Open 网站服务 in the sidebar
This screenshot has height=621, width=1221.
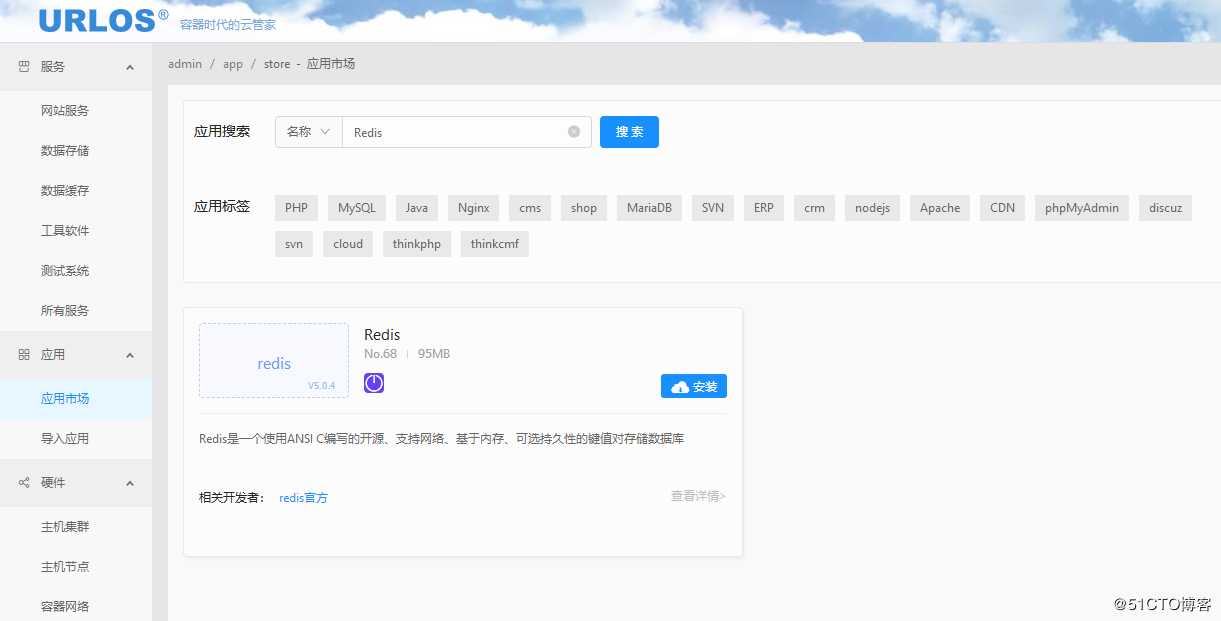(65, 111)
